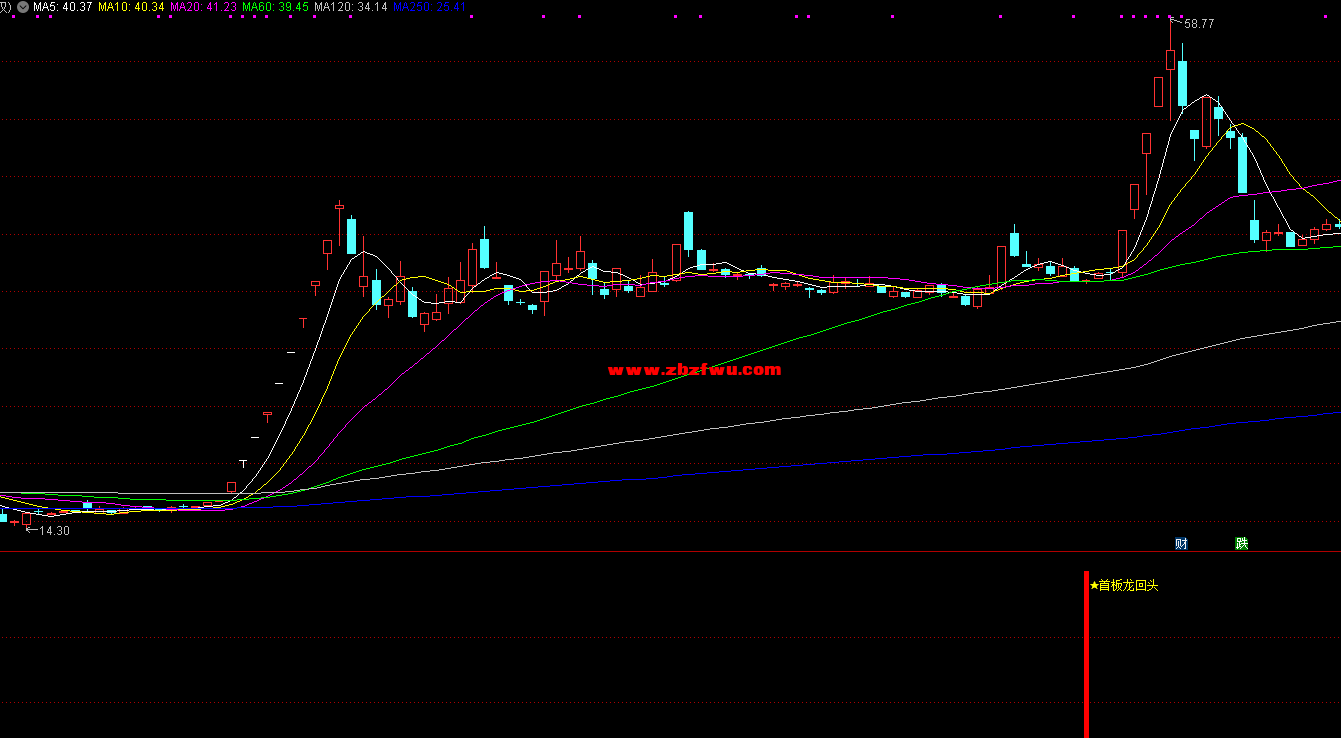Viewport: 1341px width, 738px height.
Task: Click the 首板龙回头 signal label
Action: (1128, 586)
